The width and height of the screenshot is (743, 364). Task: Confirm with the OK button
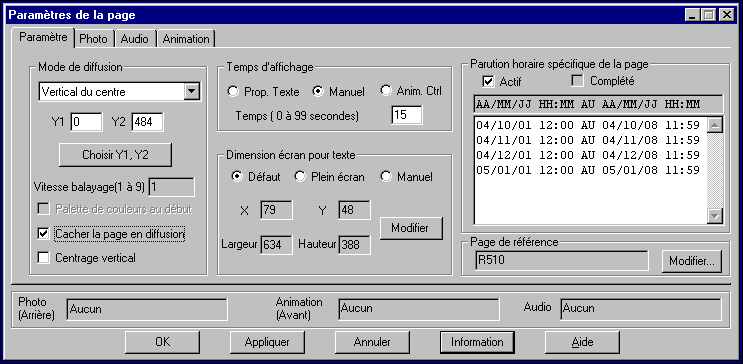tap(163, 342)
